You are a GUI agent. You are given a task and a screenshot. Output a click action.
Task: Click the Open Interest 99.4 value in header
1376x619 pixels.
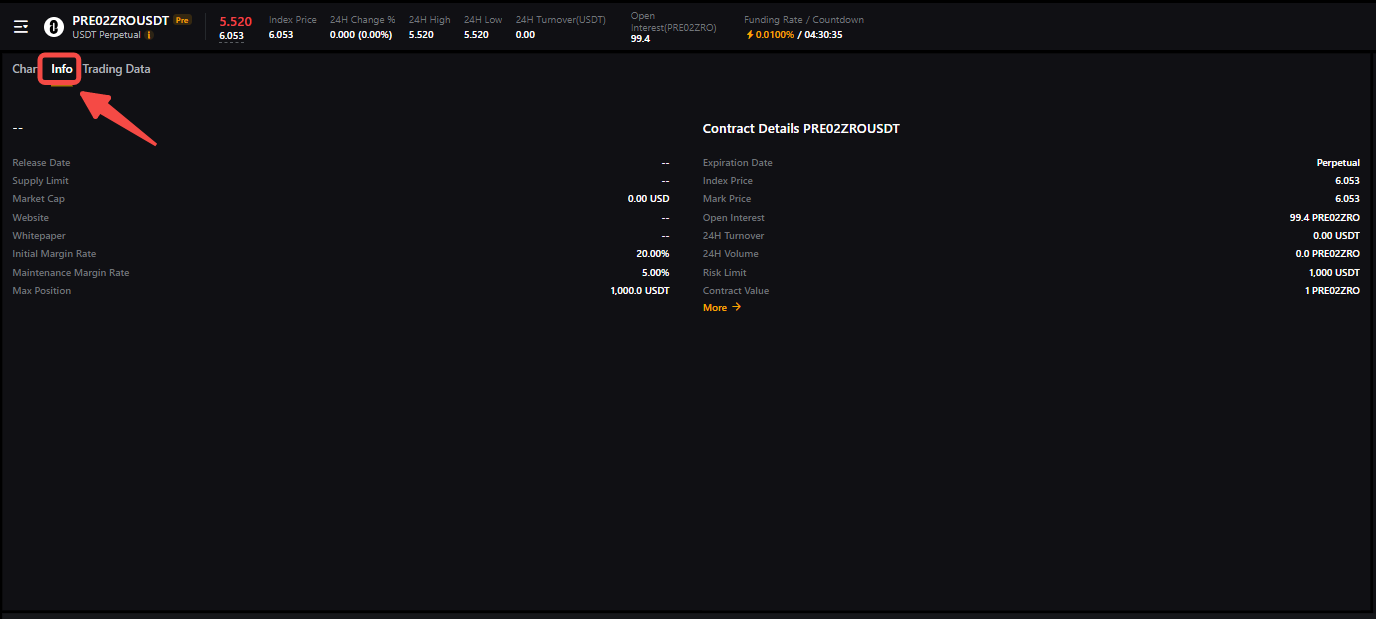(640, 39)
